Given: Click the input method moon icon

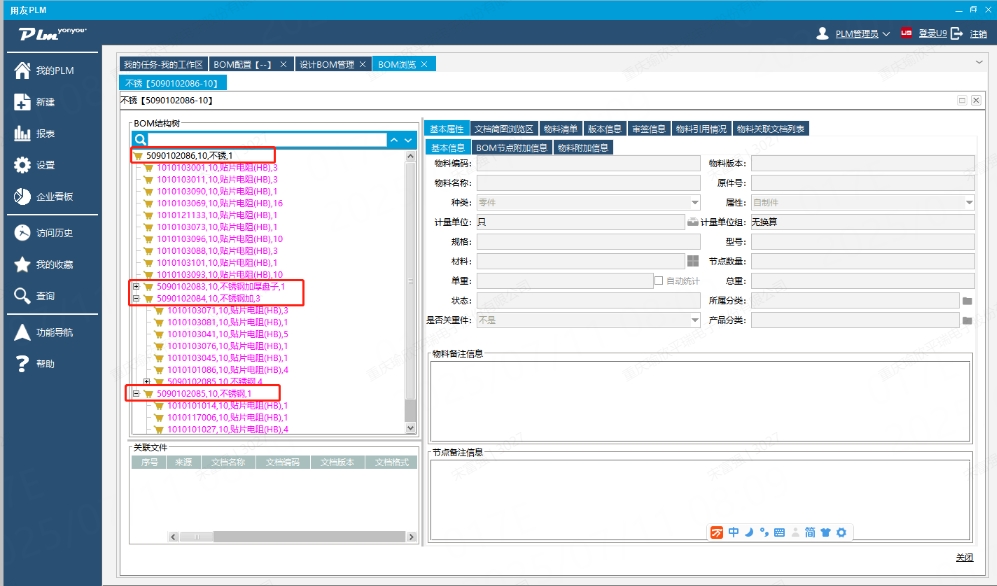Looking at the screenshot, I should pos(749,533).
